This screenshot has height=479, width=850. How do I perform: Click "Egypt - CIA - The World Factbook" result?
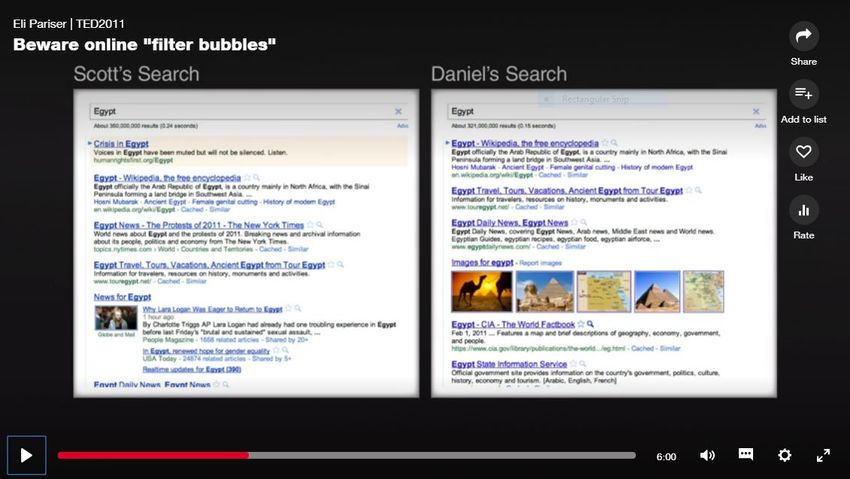click(x=513, y=324)
